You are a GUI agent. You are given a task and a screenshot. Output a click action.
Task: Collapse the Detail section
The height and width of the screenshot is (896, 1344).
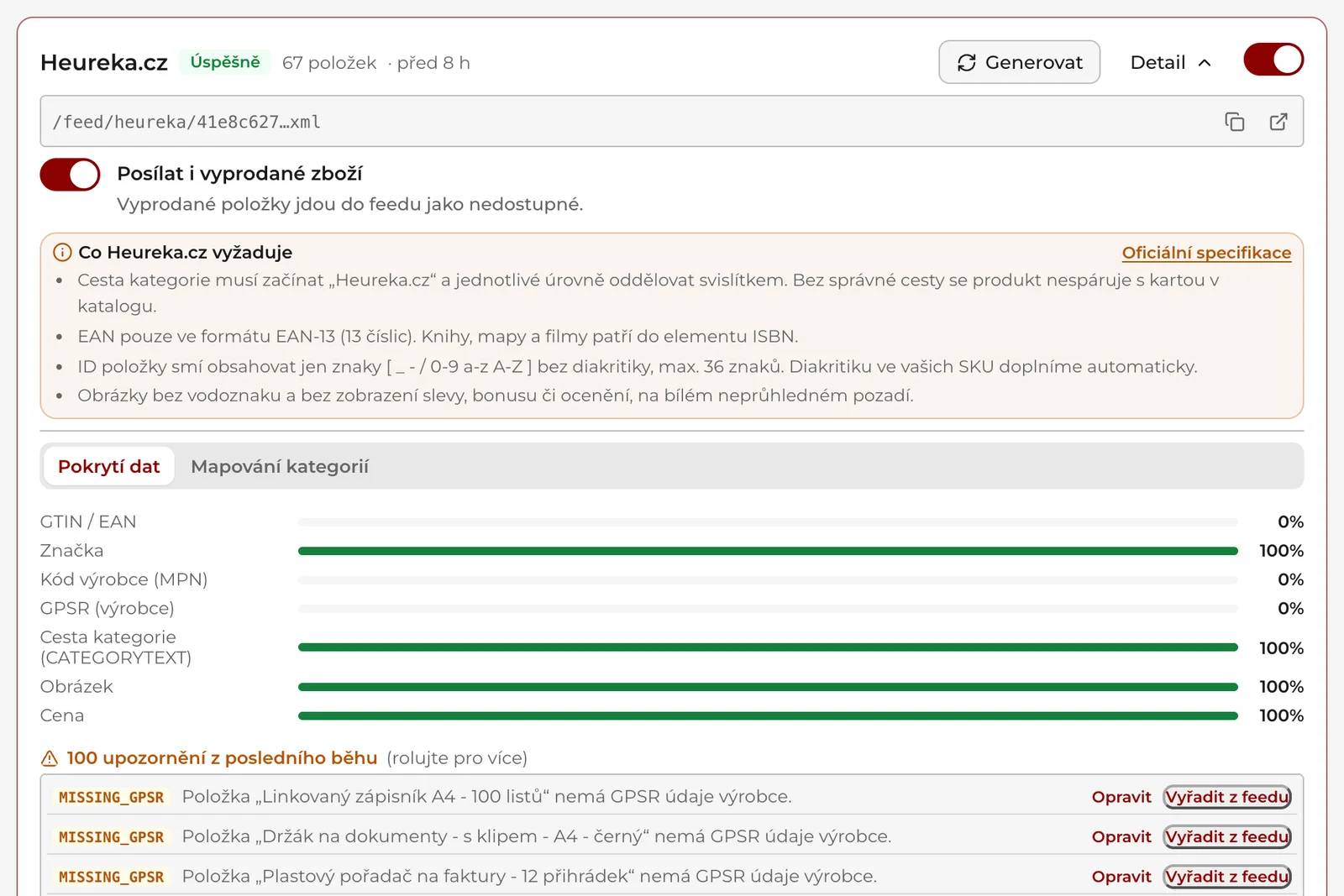coord(1171,62)
